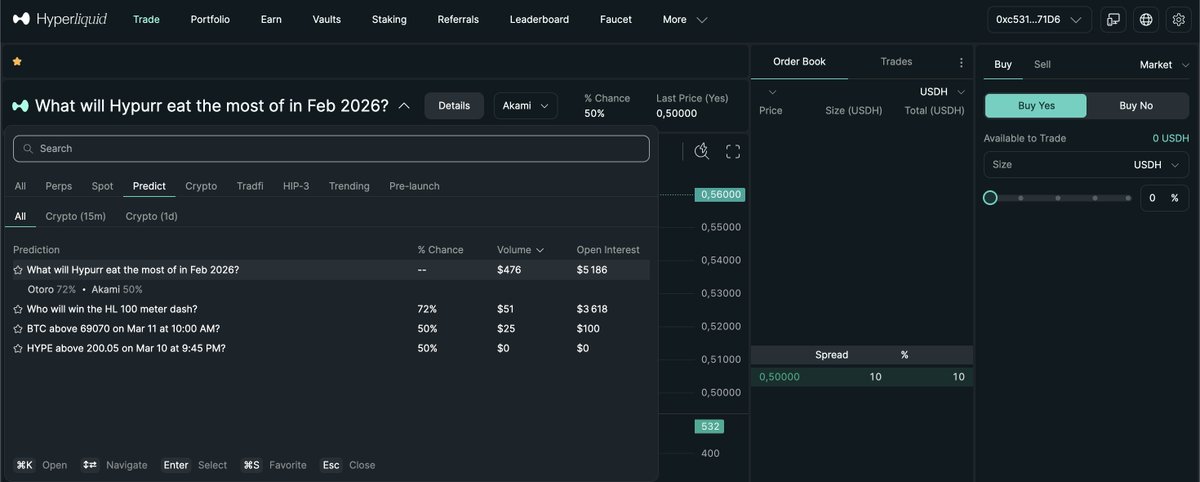
Task: Select the top-level All category tab
Action: pyautogui.click(x=20, y=186)
